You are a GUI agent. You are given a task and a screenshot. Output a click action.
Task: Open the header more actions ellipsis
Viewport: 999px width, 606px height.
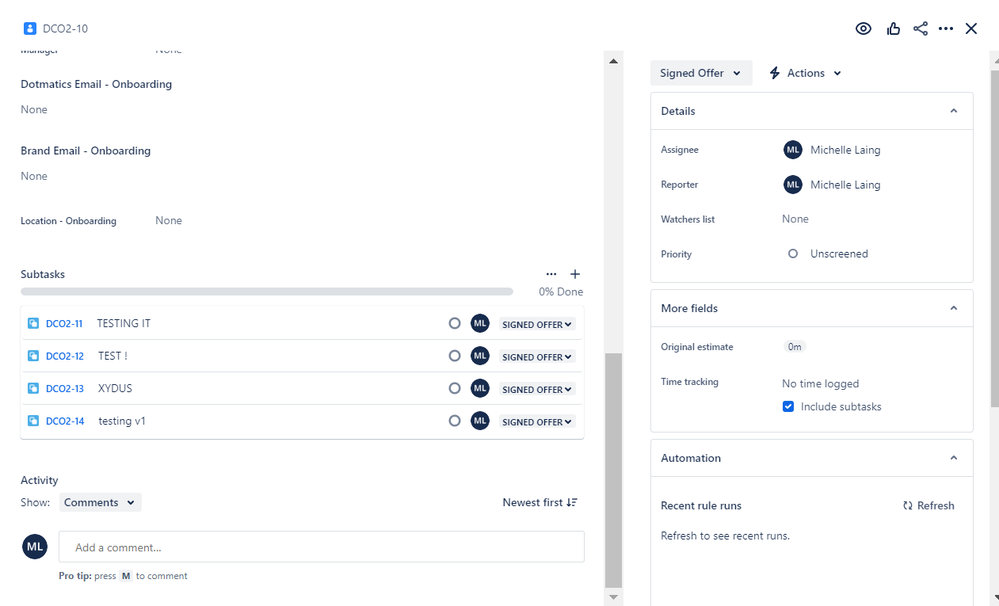coord(946,29)
